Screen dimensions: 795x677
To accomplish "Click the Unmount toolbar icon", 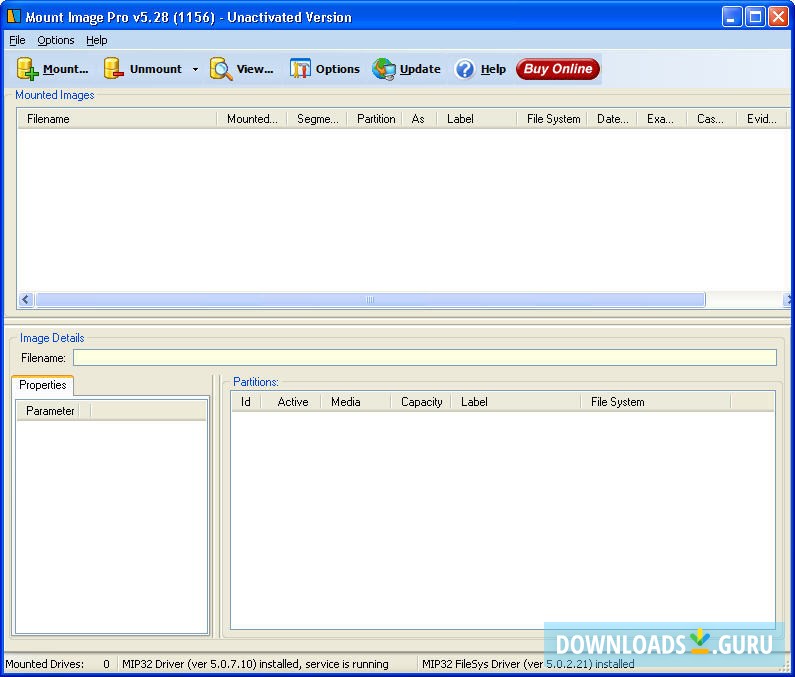I will pos(114,69).
